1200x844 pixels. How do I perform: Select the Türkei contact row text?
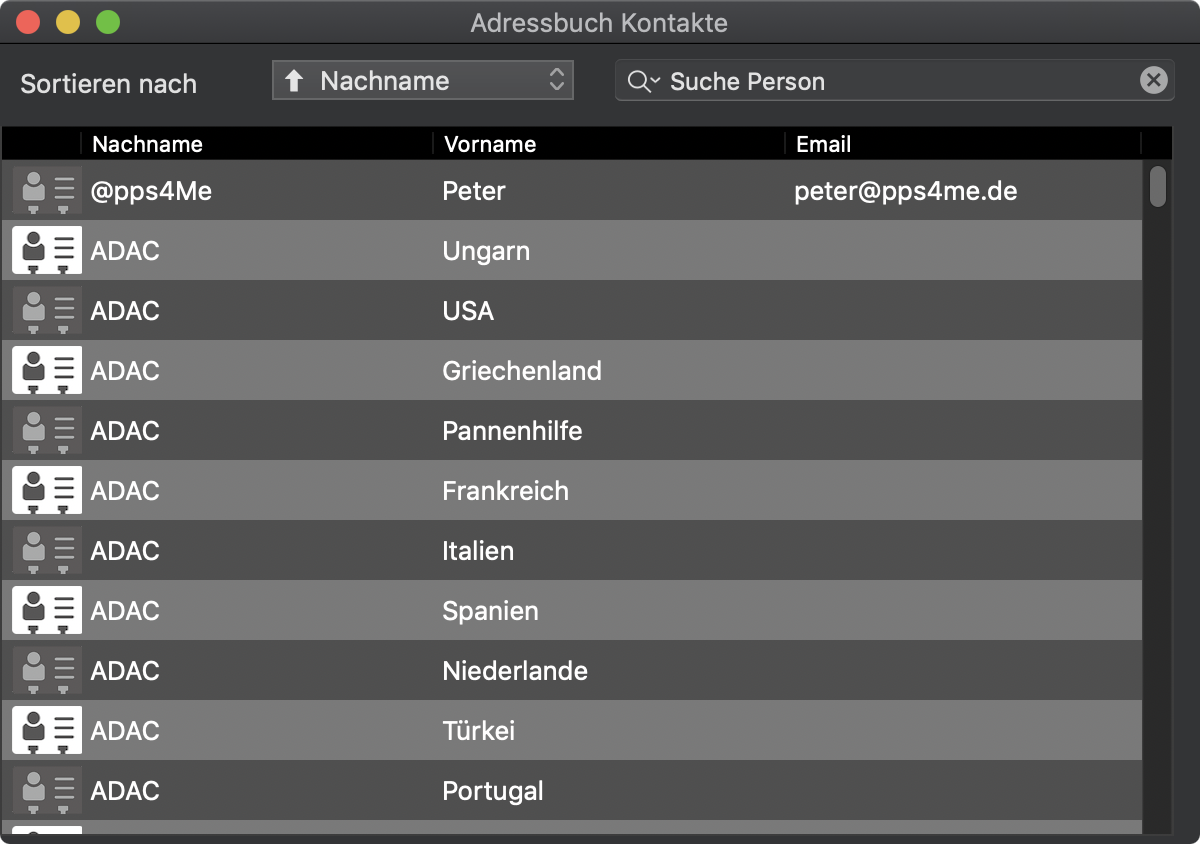click(478, 731)
